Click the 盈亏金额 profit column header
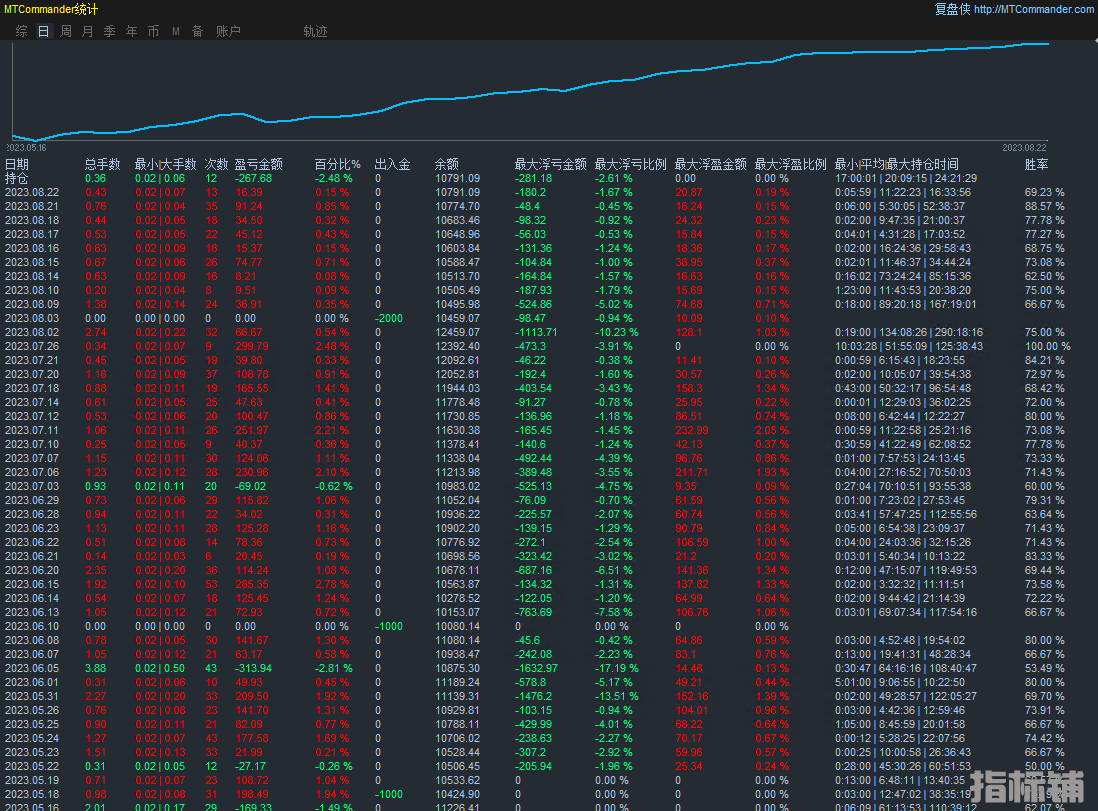The height and width of the screenshot is (811, 1098). pos(258,164)
